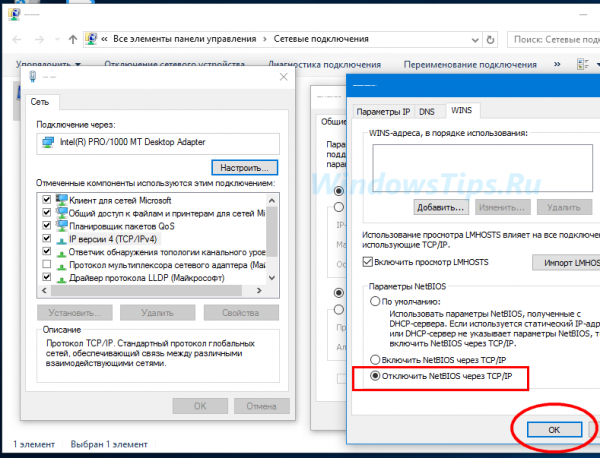This screenshot has height=458, width=600.
Task: Click the Настроить... button
Action: pos(245,168)
